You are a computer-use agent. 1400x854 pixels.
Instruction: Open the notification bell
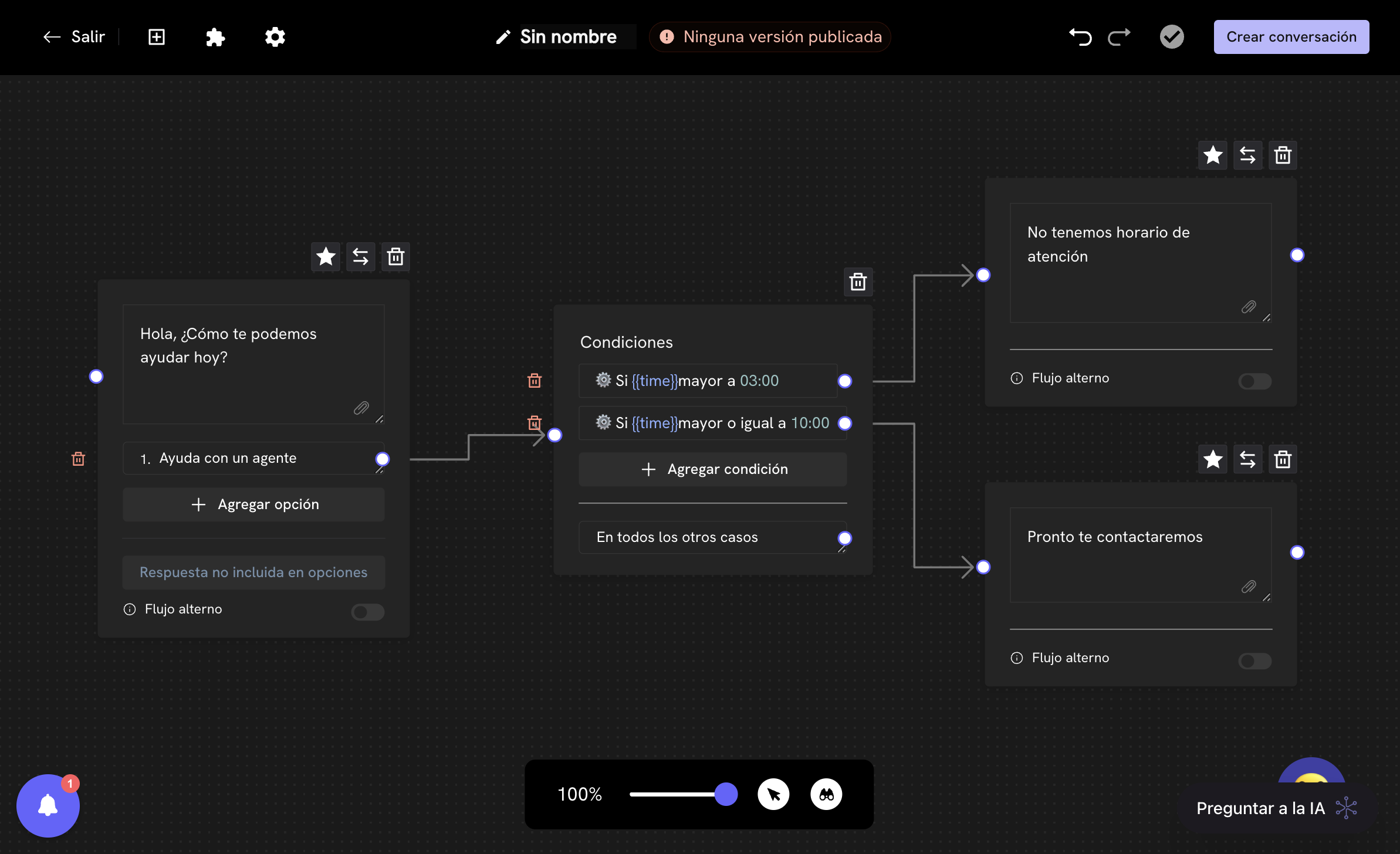(x=48, y=805)
